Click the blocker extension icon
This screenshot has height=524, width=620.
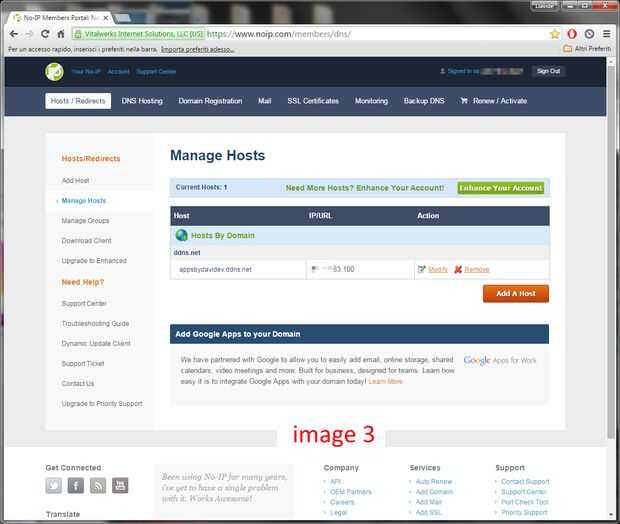pos(589,34)
